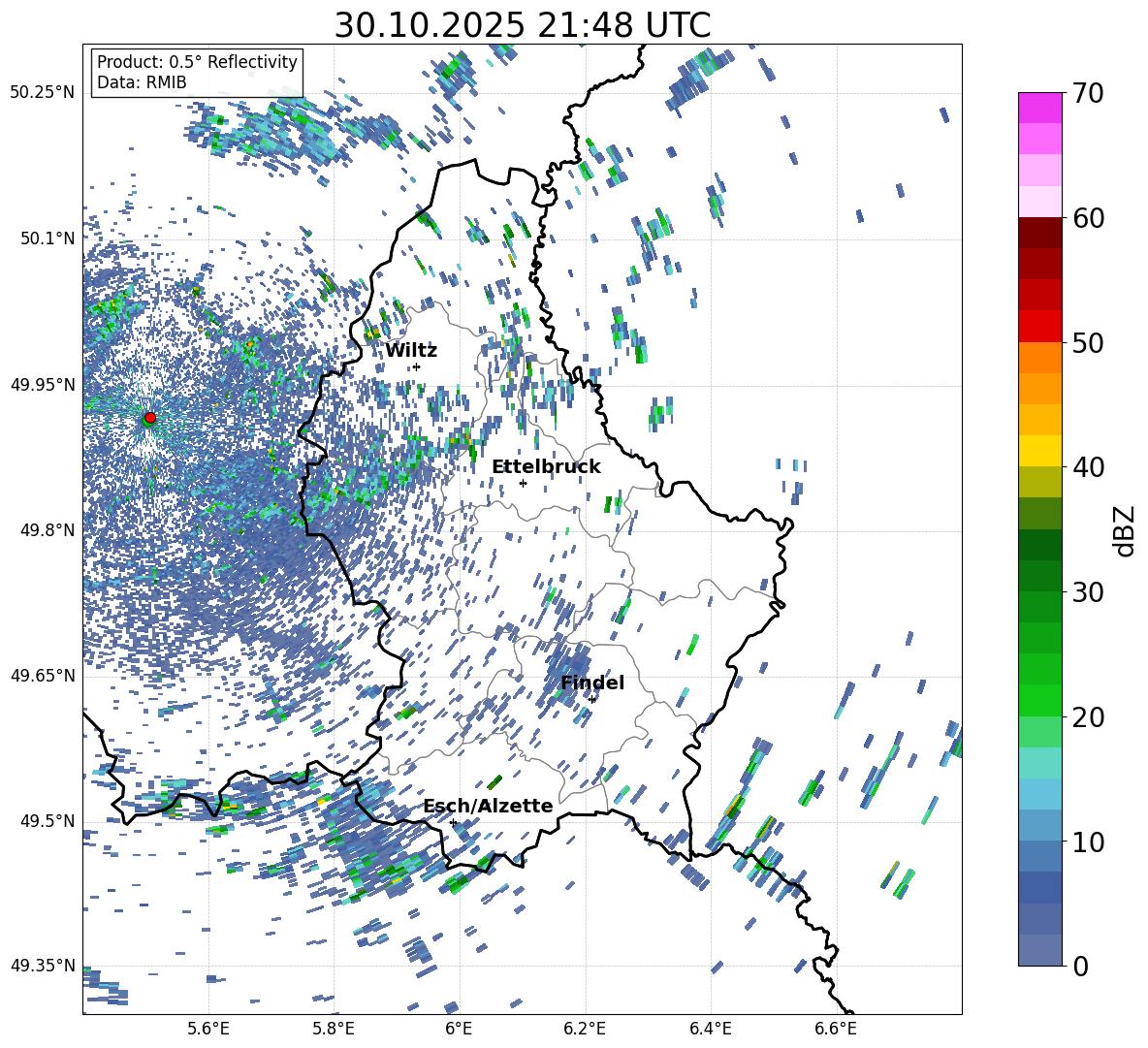1148x1048 pixels.
Task: Select the Findel city label
Action: click(x=592, y=683)
